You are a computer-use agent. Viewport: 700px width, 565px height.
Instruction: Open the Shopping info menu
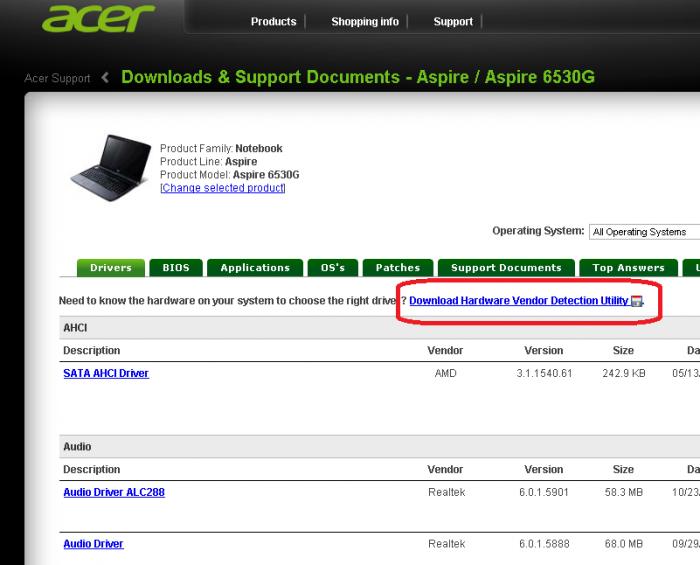[x=365, y=21]
